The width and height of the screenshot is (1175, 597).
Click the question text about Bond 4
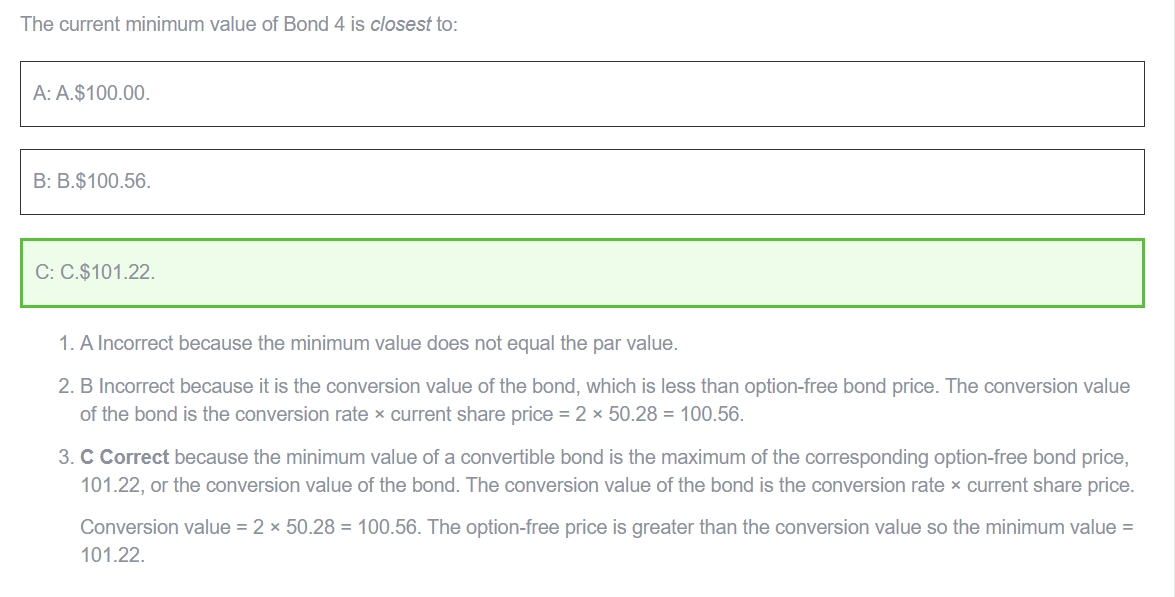[239, 24]
